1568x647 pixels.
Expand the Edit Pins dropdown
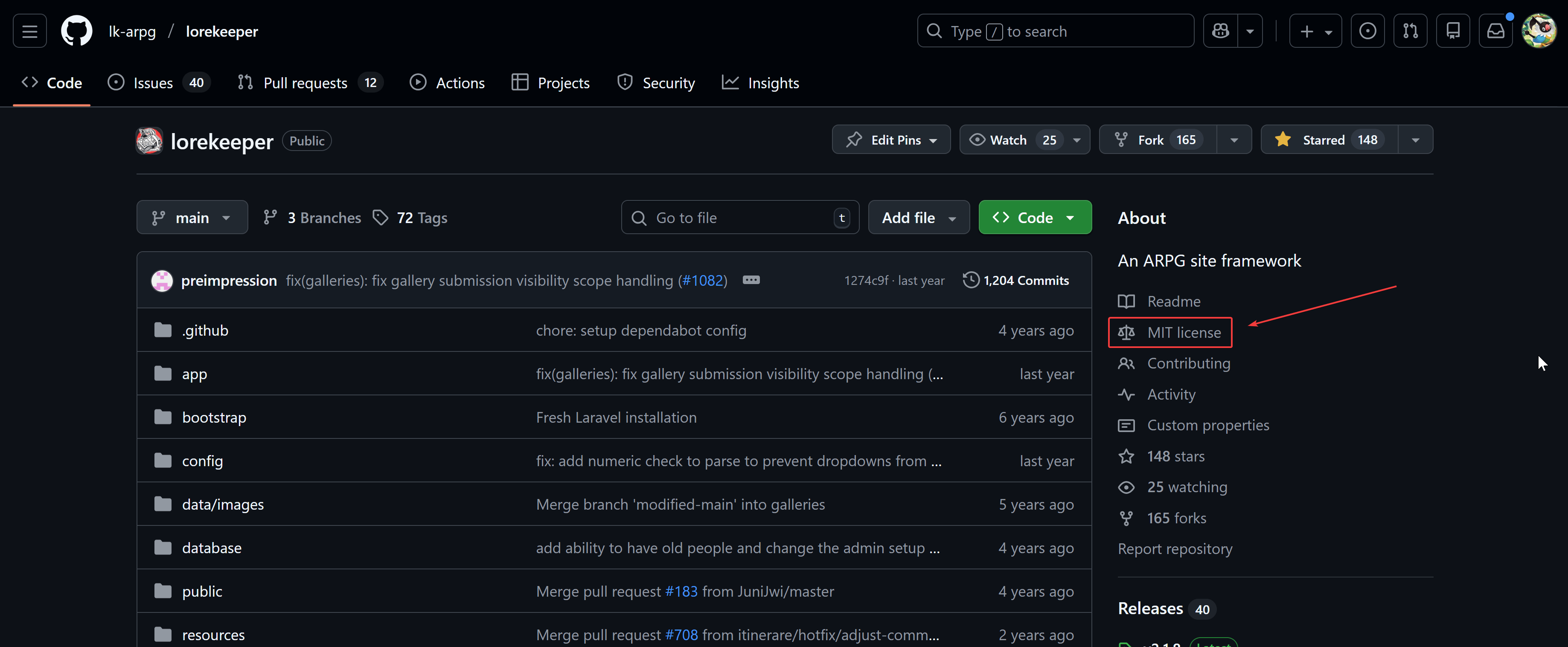890,139
